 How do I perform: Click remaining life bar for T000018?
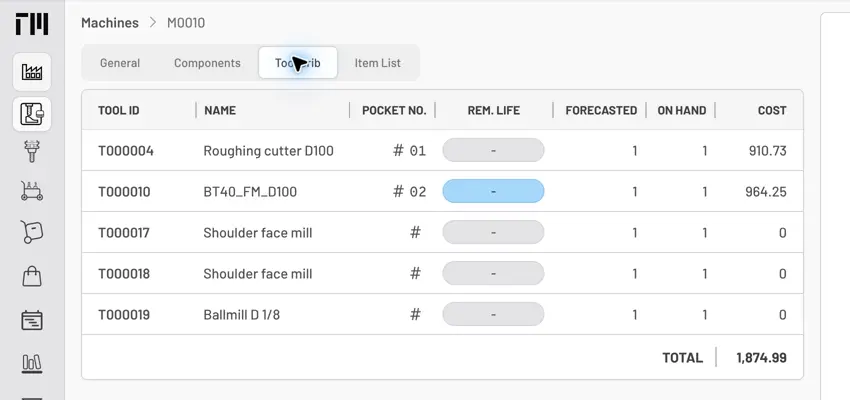[493, 274]
